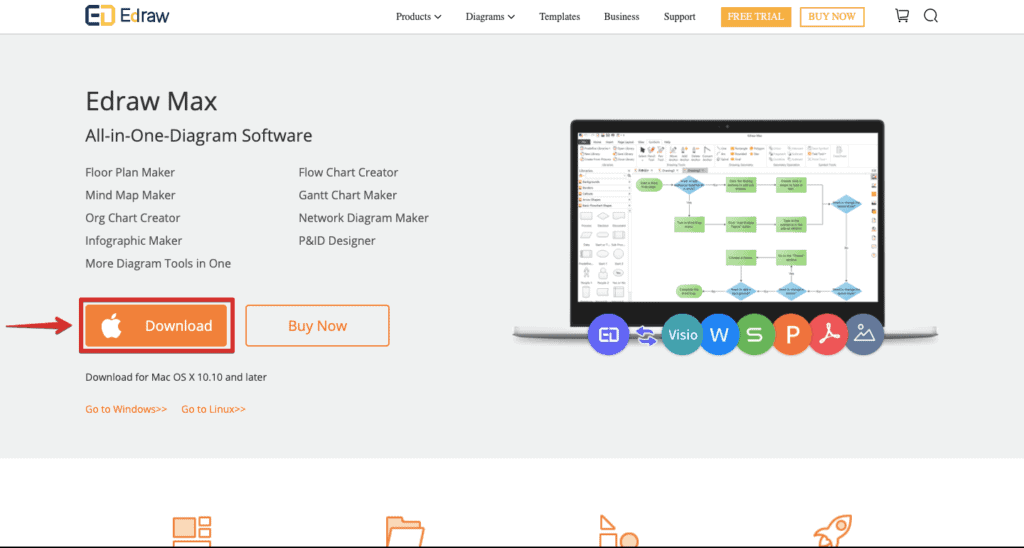Image resolution: width=1024 pixels, height=548 pixels.
Task: Click the 'Infographic Maker' text
Action: point(133,241)
